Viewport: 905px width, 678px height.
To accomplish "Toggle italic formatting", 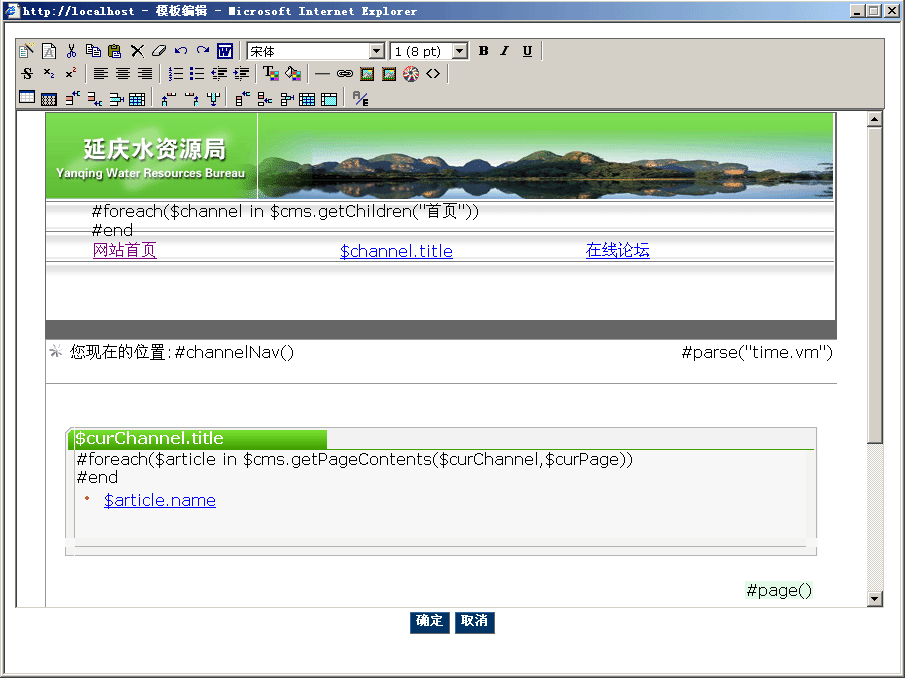I will pos(504,50).
